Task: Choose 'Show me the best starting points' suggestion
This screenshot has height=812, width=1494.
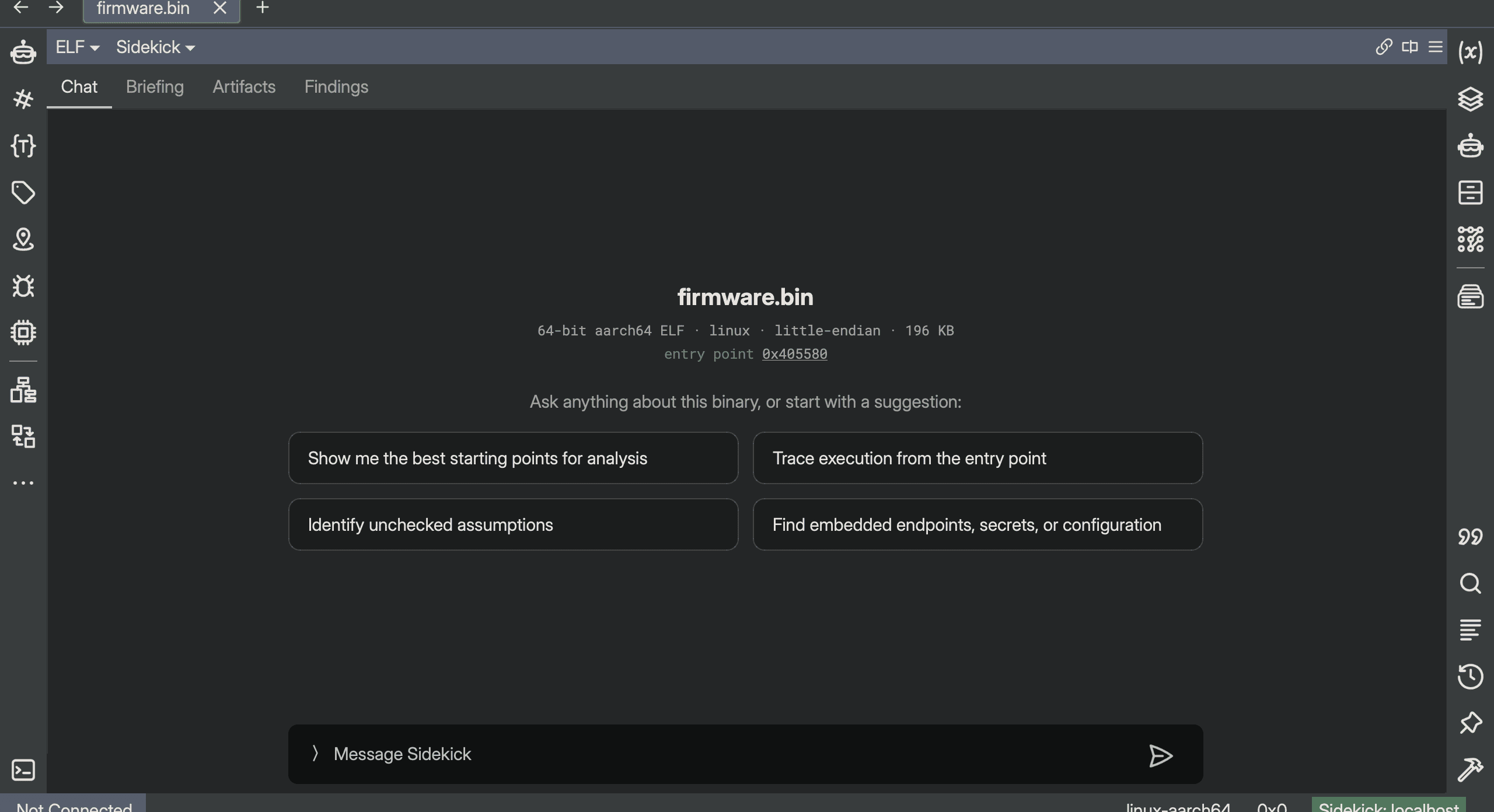Action: (513, 458)
